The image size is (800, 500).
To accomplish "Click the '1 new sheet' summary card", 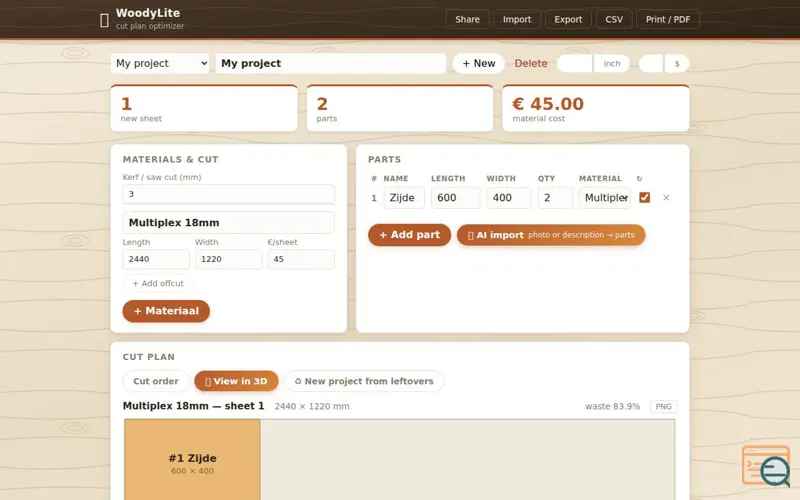I will pyautogui.click(x=204, y=108).
